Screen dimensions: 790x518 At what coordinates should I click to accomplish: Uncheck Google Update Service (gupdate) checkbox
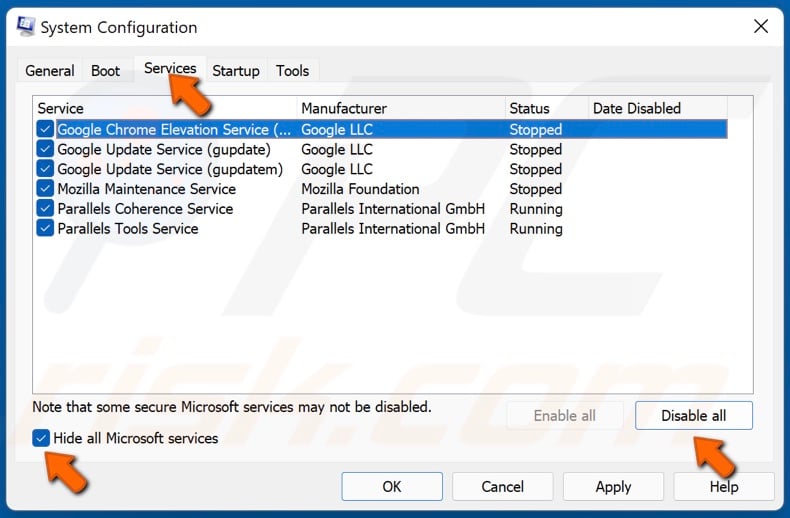[45, 149]
